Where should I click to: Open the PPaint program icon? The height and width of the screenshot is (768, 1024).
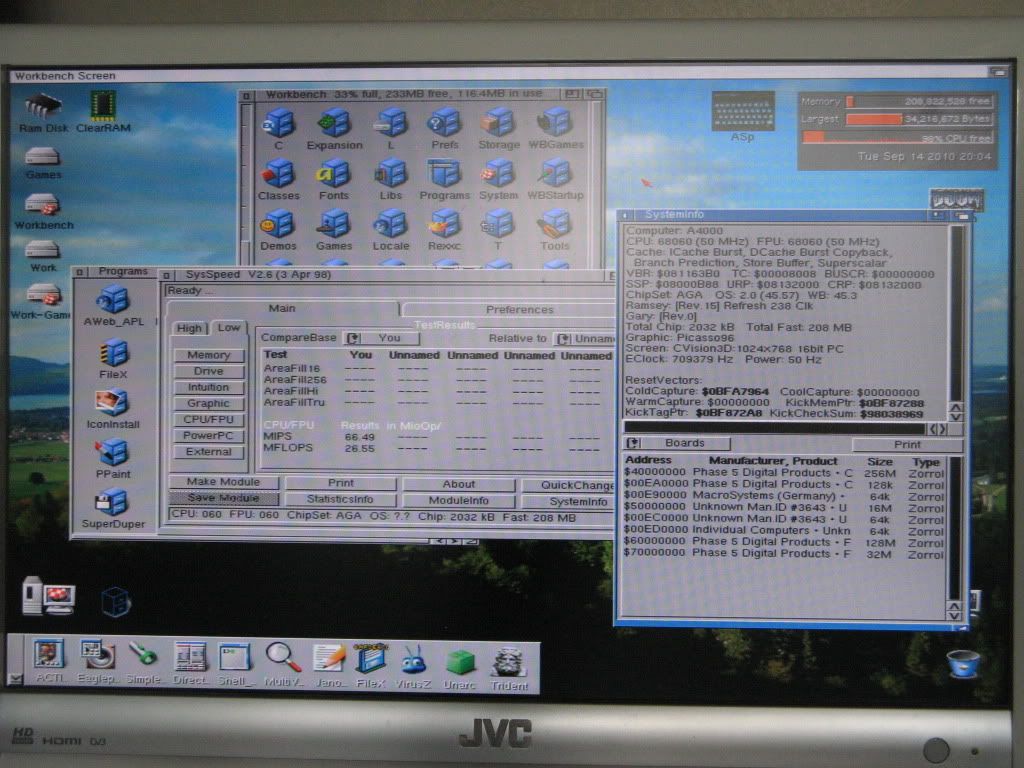113,453
